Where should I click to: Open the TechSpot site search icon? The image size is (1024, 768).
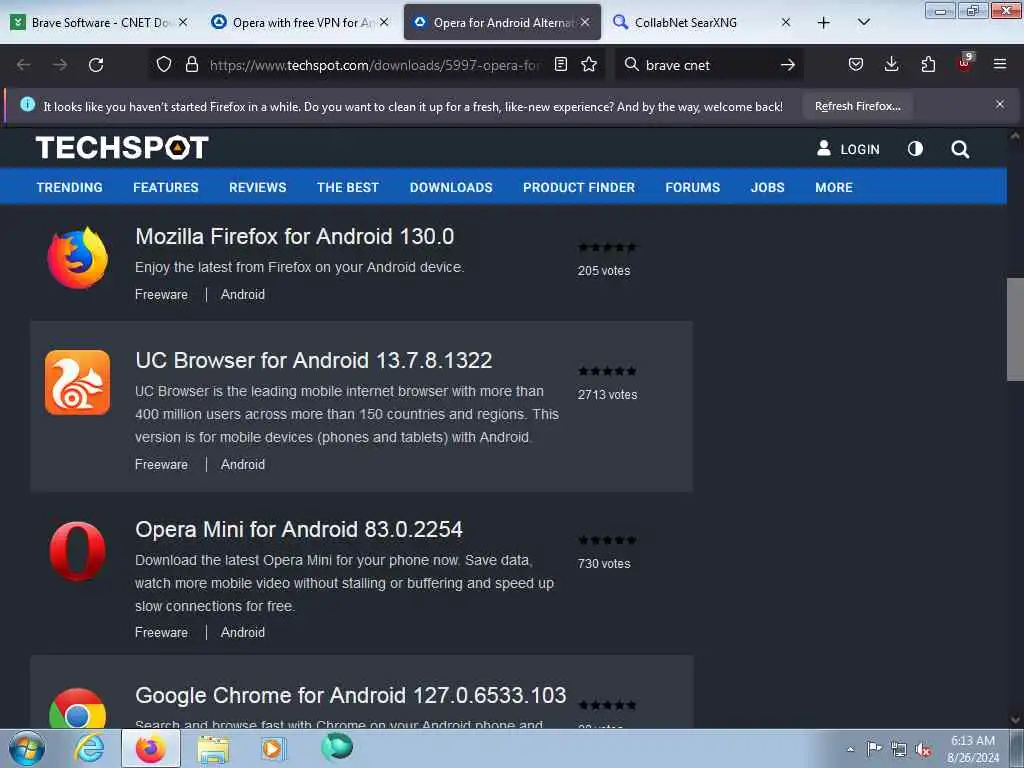tap(960, 149)
